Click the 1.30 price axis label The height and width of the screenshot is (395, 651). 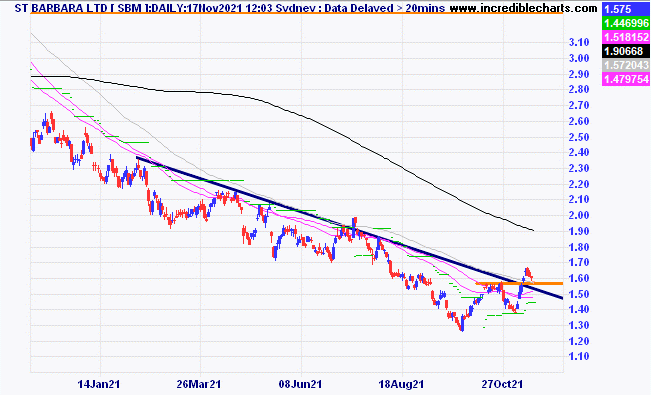tap(579, 325)
